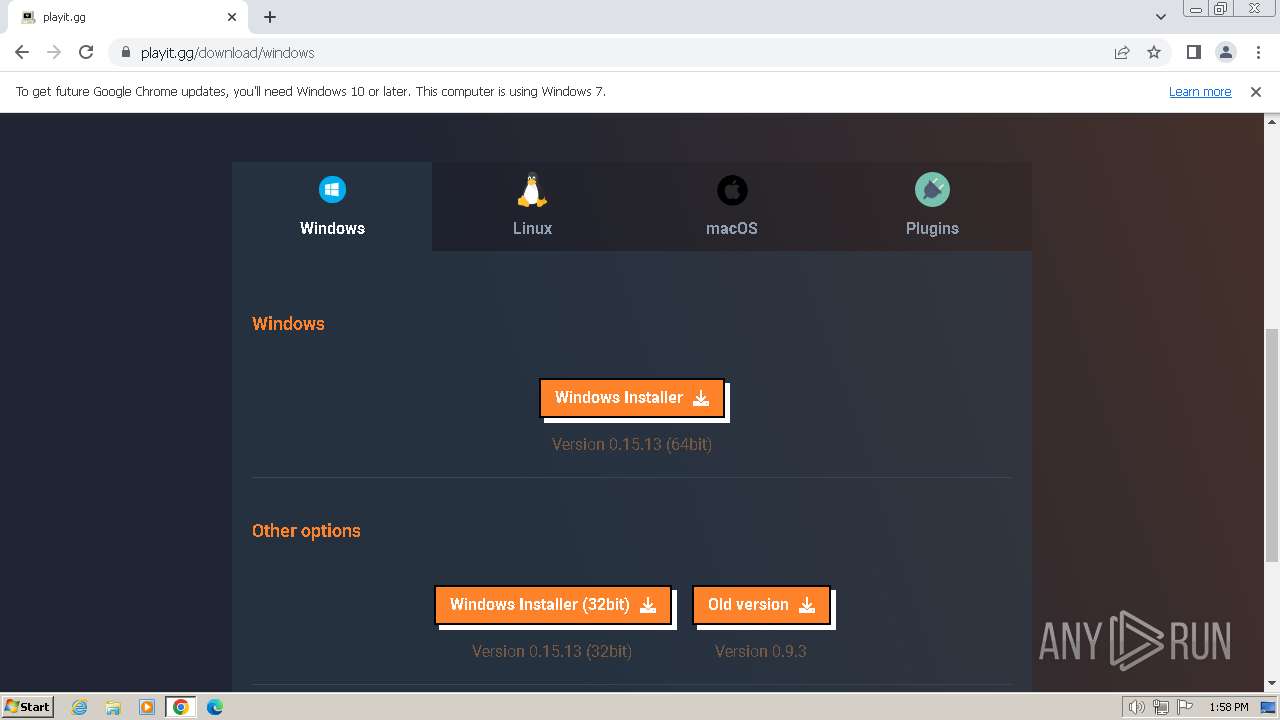Click the browser forward arrow
Viewport: 1280px width, 720px height.
click(x=54, y=52)
